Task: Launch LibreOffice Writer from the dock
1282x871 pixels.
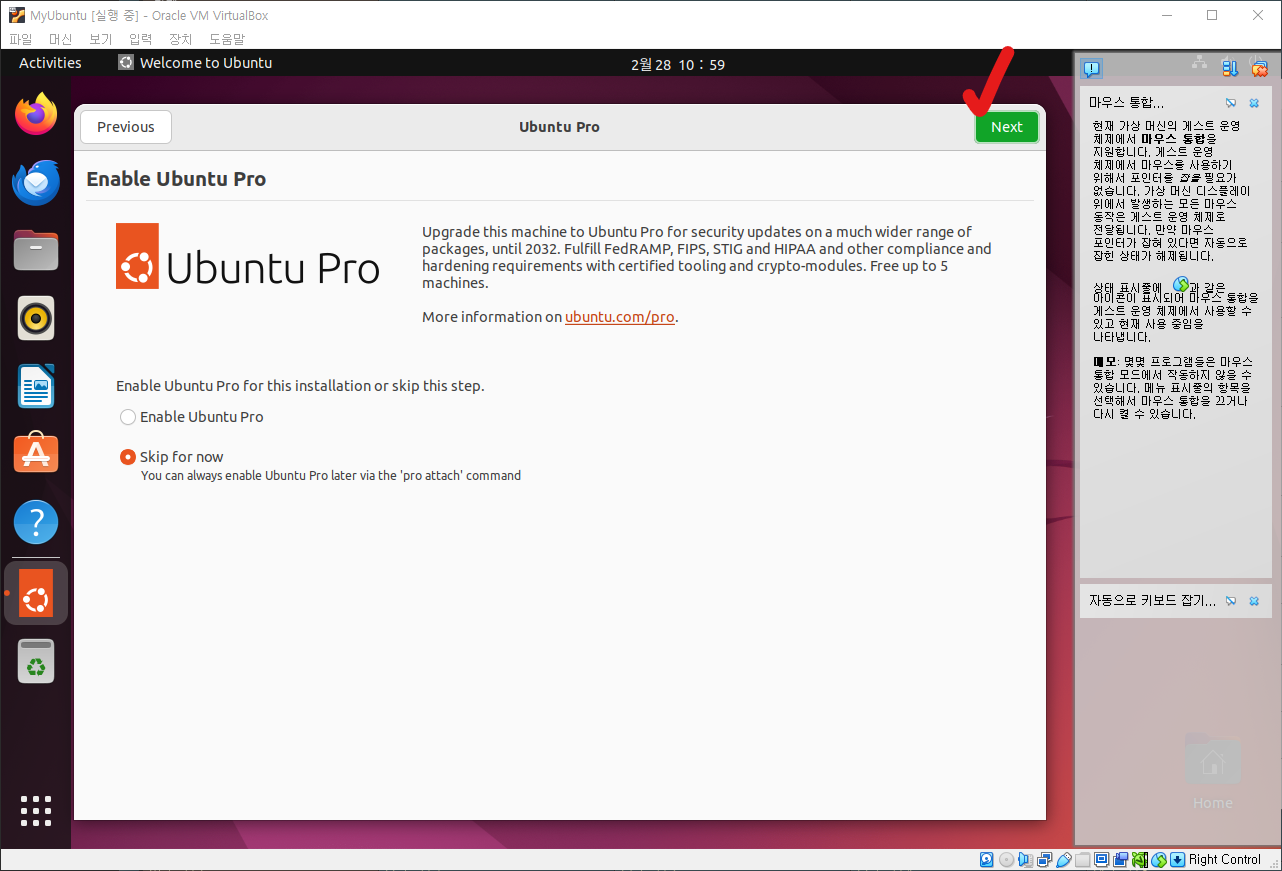Action: [x=36, y=386]
